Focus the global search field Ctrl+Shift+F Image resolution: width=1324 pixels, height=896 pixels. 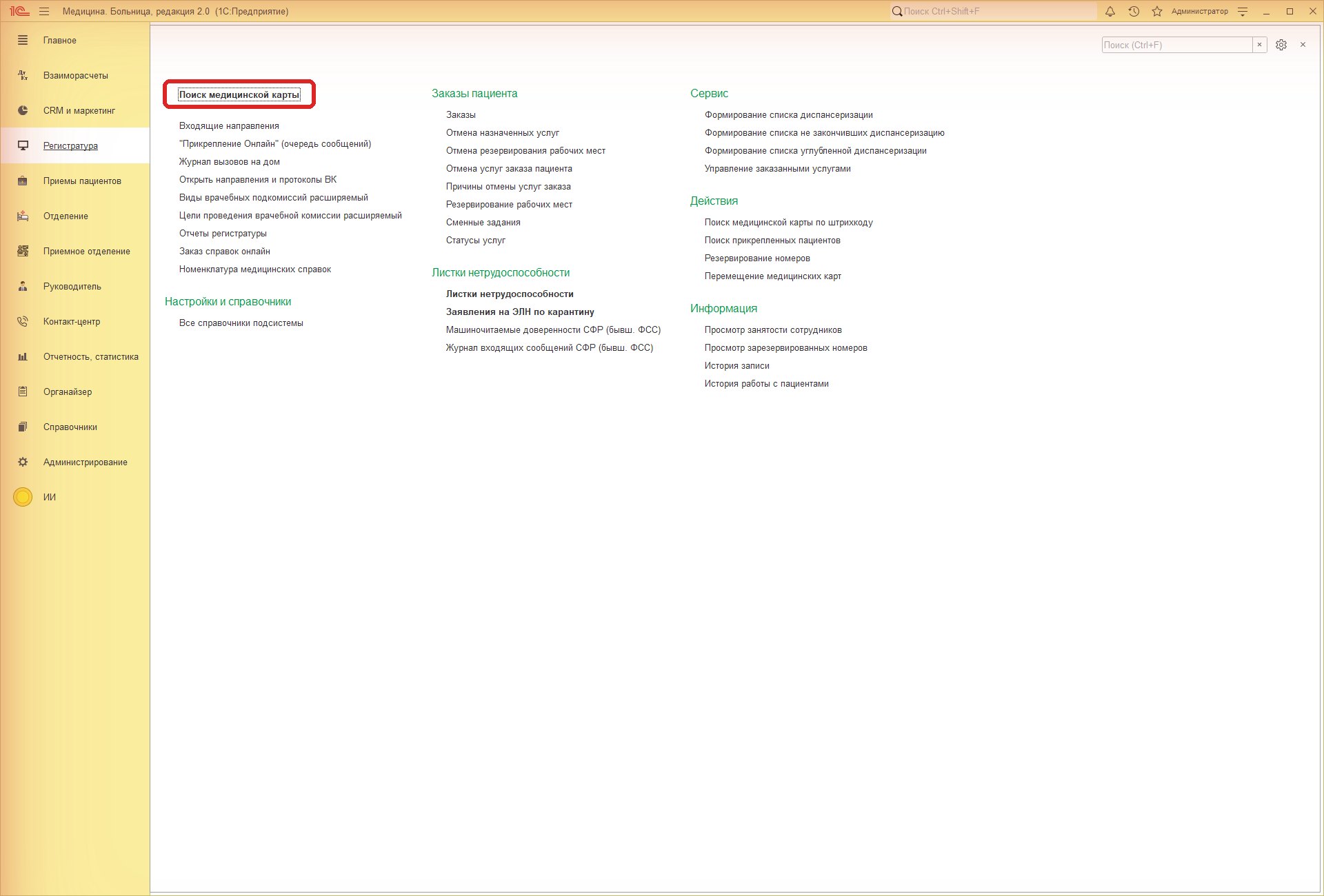tap(993, 11)
